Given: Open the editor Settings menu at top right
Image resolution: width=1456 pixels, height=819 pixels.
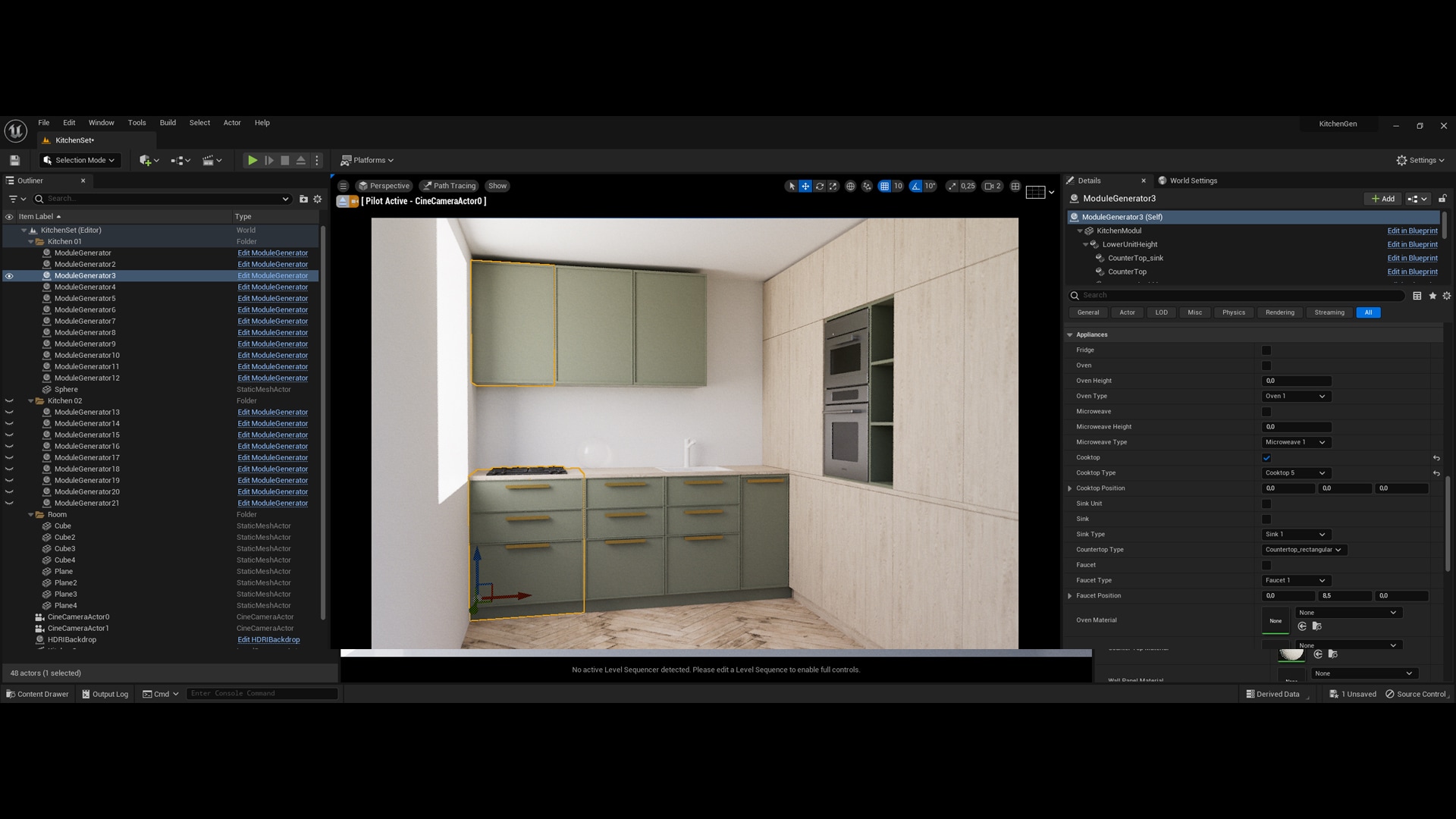Looking at the screenshot, I should (x=1420, y=160).
